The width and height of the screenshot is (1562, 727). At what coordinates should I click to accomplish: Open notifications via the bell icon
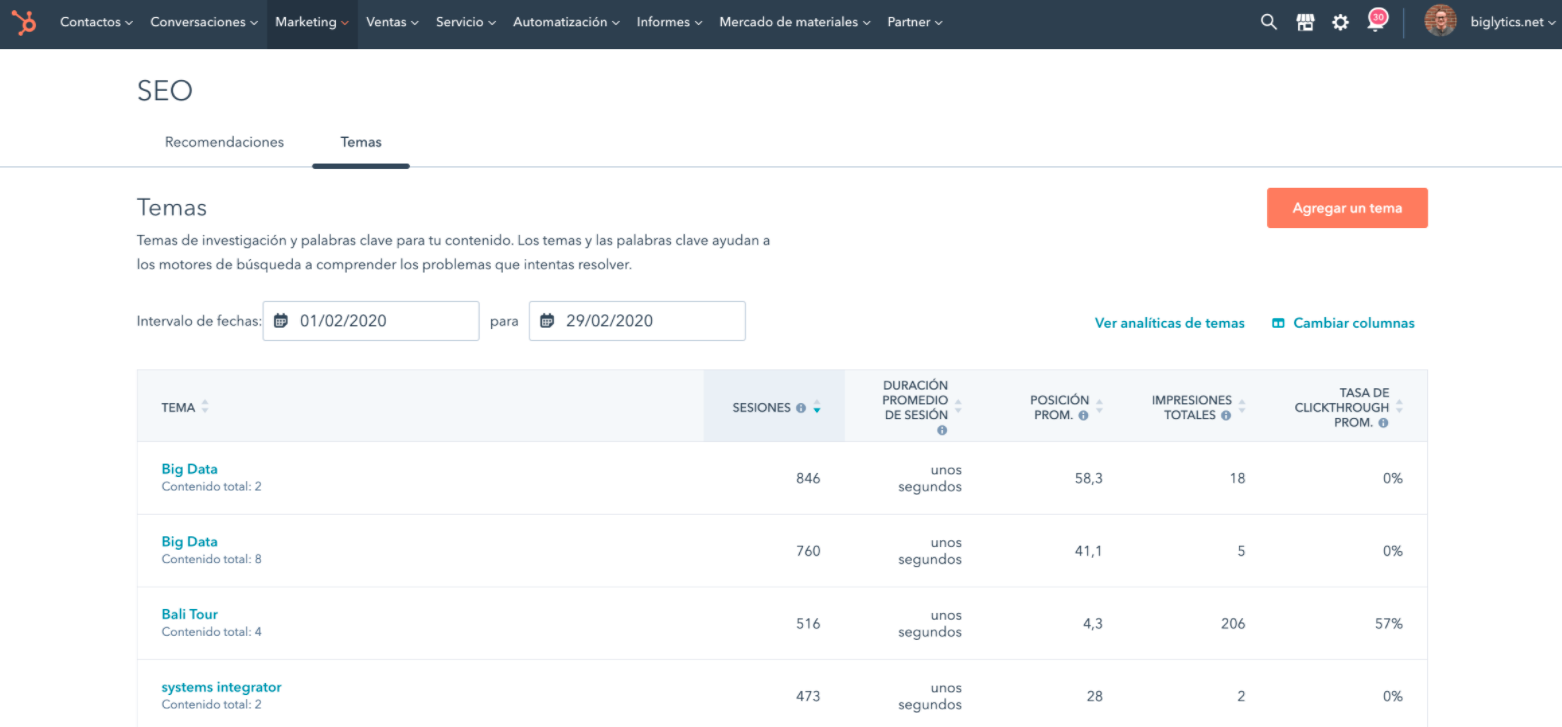[1374, 21]
